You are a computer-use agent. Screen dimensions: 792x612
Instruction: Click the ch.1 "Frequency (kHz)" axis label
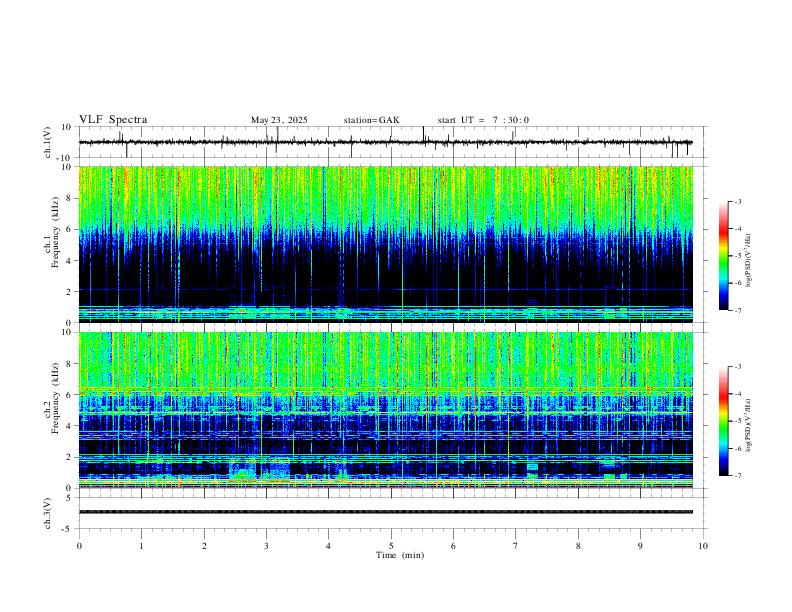tap(56, 232)
